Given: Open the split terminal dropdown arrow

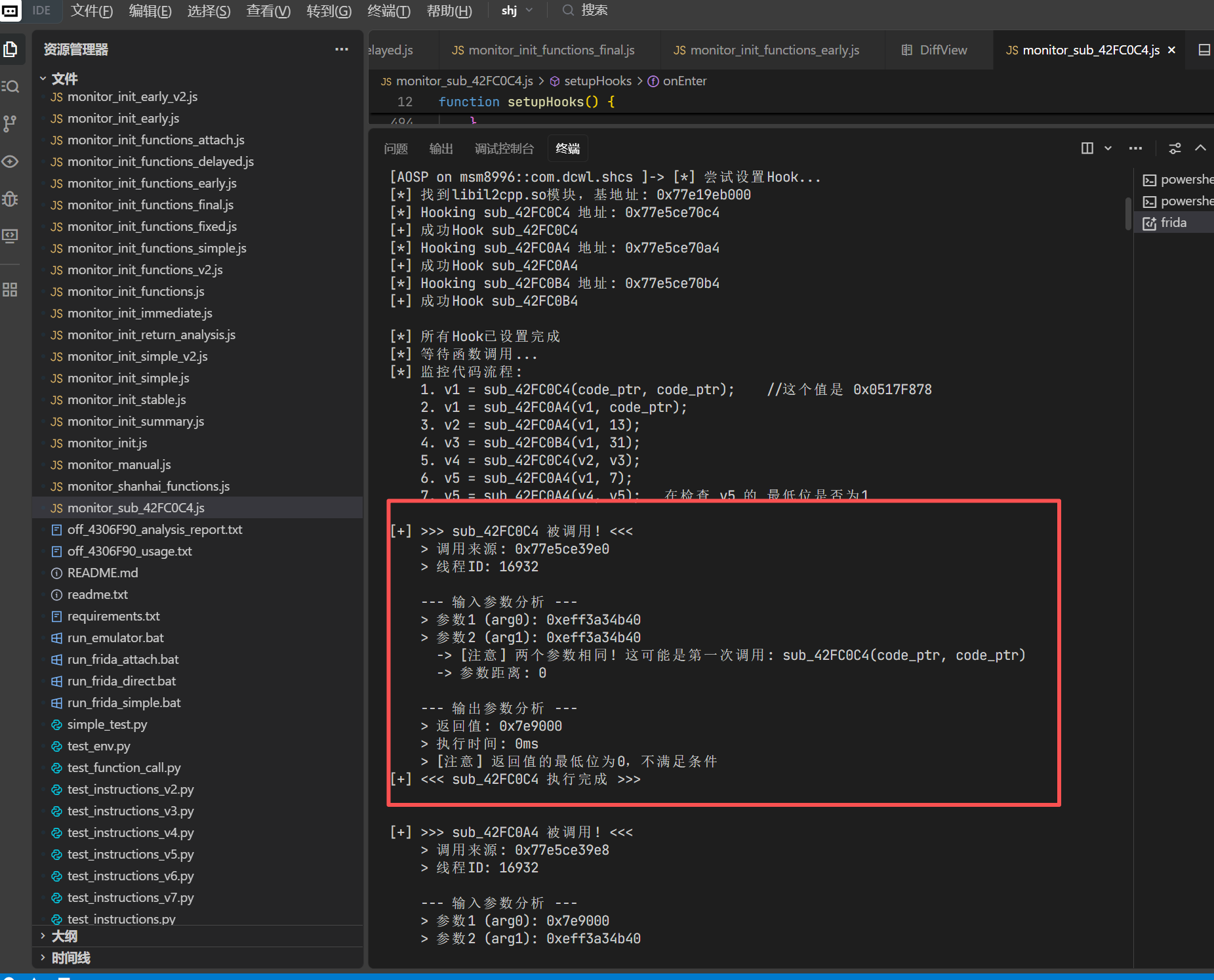Looking at the screenshot, I should pos(1108,148).
